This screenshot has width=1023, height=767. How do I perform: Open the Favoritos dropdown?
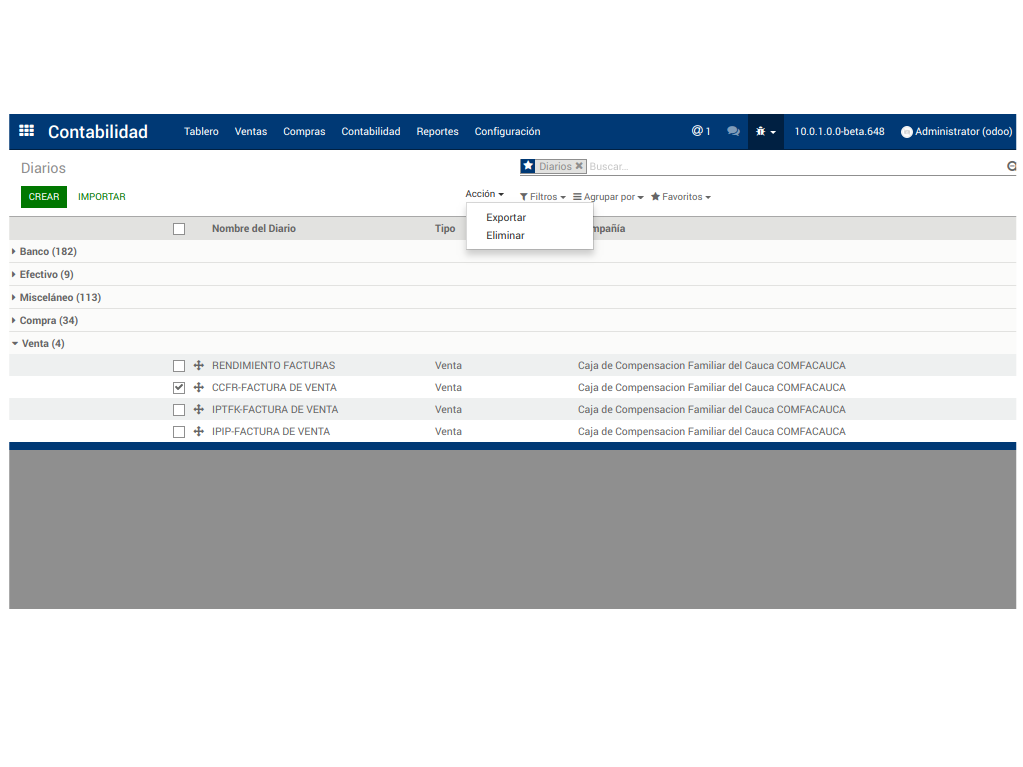pyautogui.click(x=681, y=197)
